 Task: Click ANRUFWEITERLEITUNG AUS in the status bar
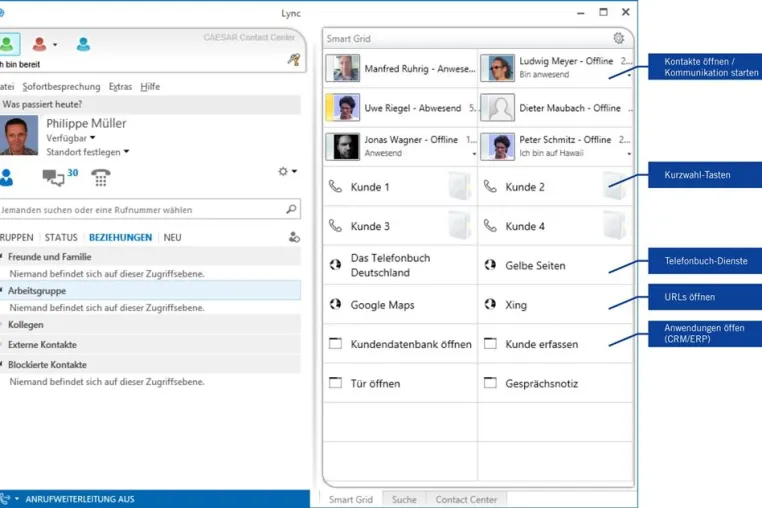(x=80, y=499)
